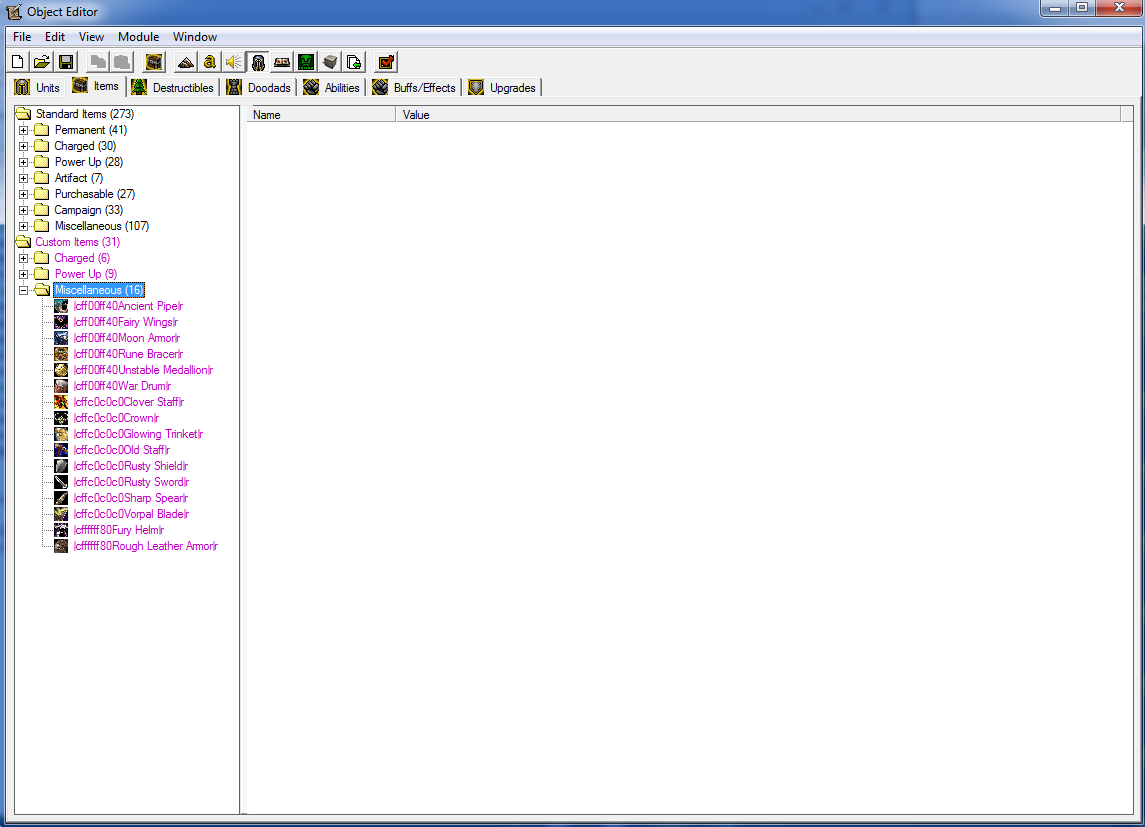Select the Crown item icon

pyautogui.click(x=61, y=418)
